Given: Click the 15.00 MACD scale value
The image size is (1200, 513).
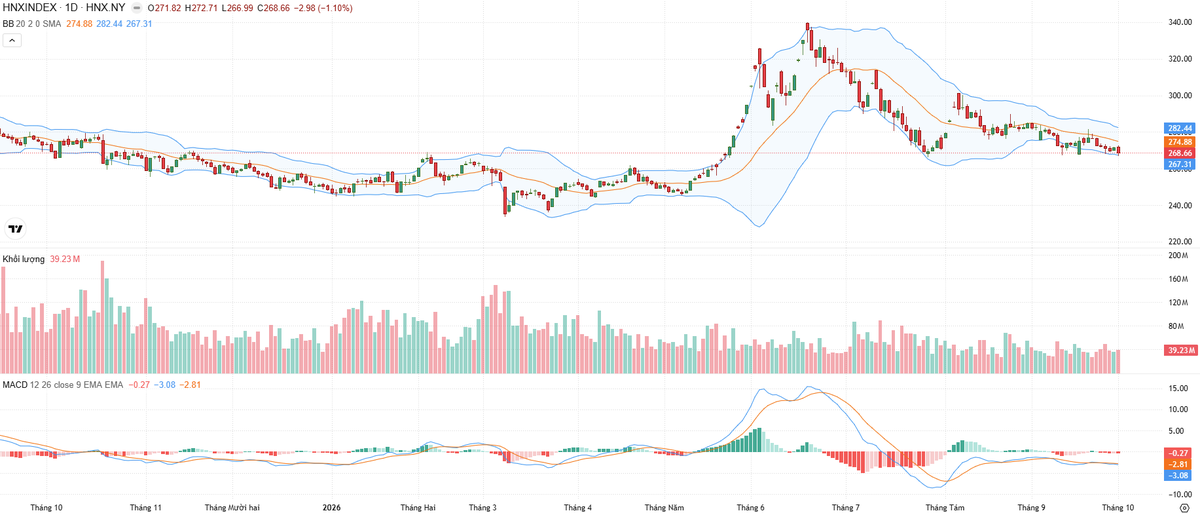Looking at the screenshot, I should (x=1178, y=388).
